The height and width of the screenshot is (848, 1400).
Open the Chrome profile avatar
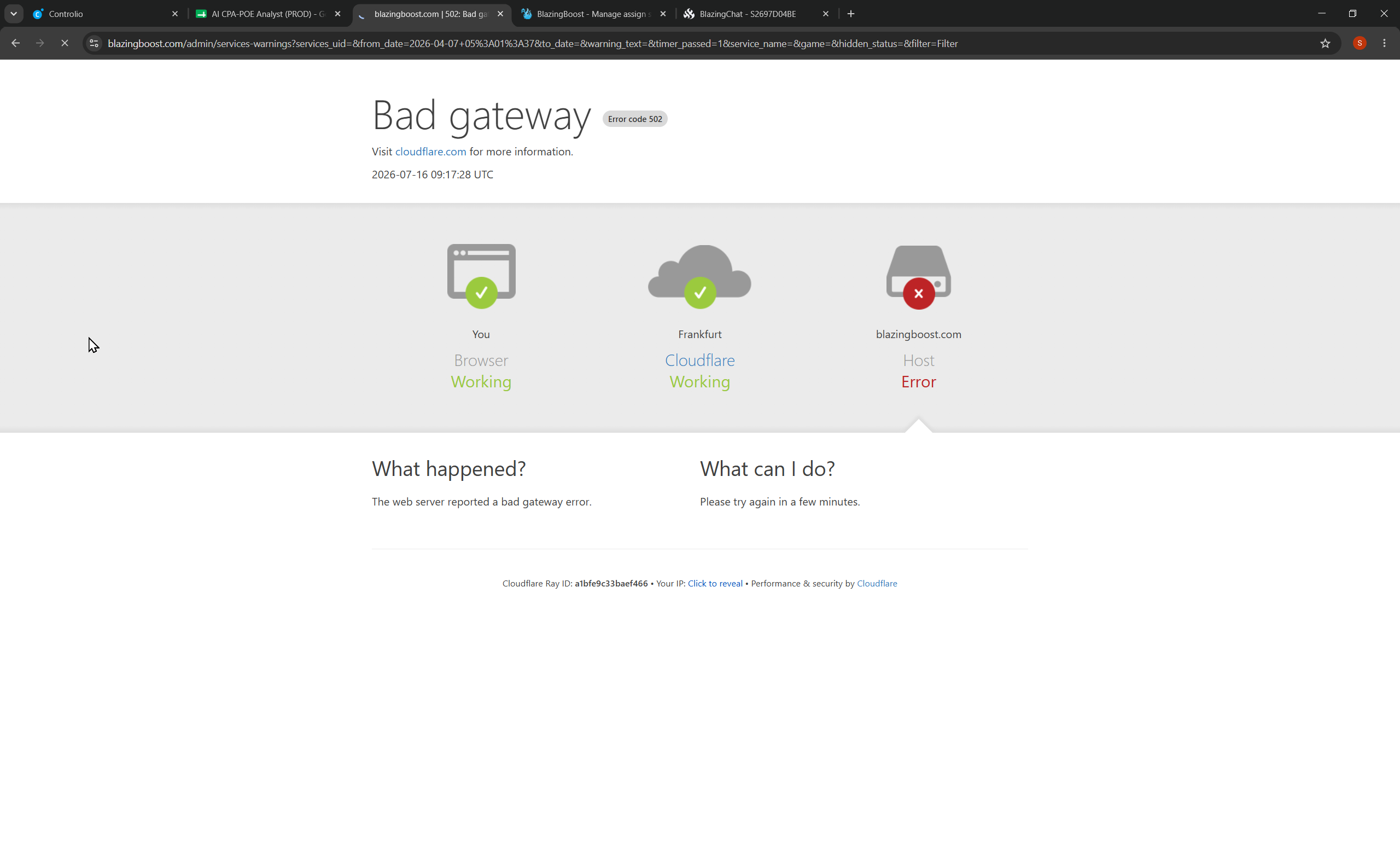point(1359,43)
